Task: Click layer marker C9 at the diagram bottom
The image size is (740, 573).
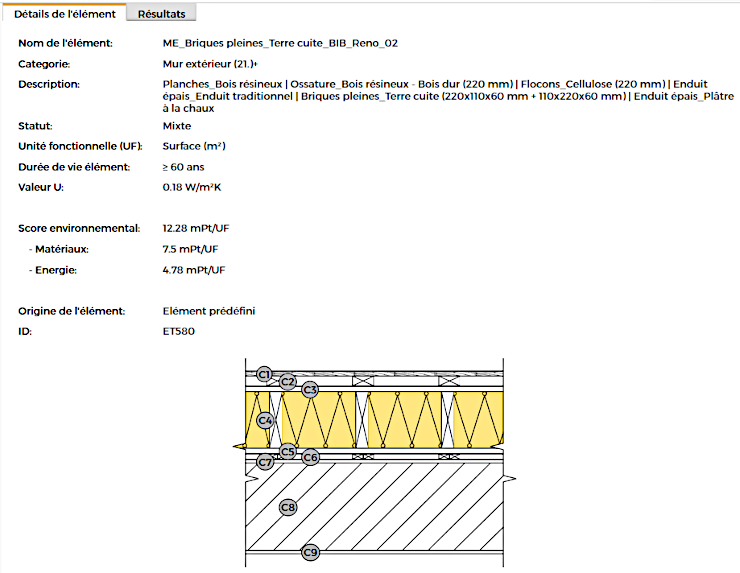Action: [x=310, y=552]
